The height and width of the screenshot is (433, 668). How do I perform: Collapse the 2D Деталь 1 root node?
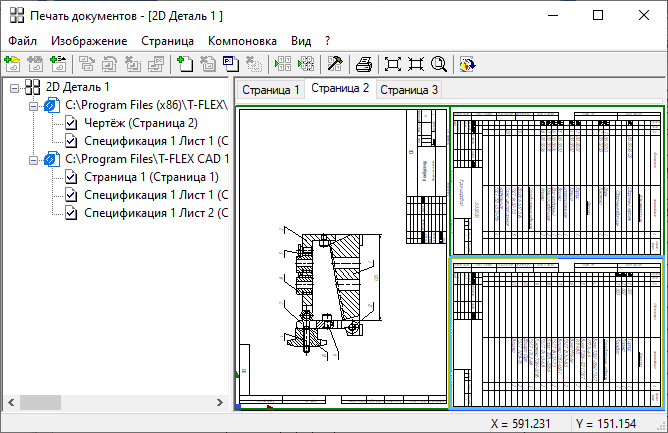[x=14, y=87]
